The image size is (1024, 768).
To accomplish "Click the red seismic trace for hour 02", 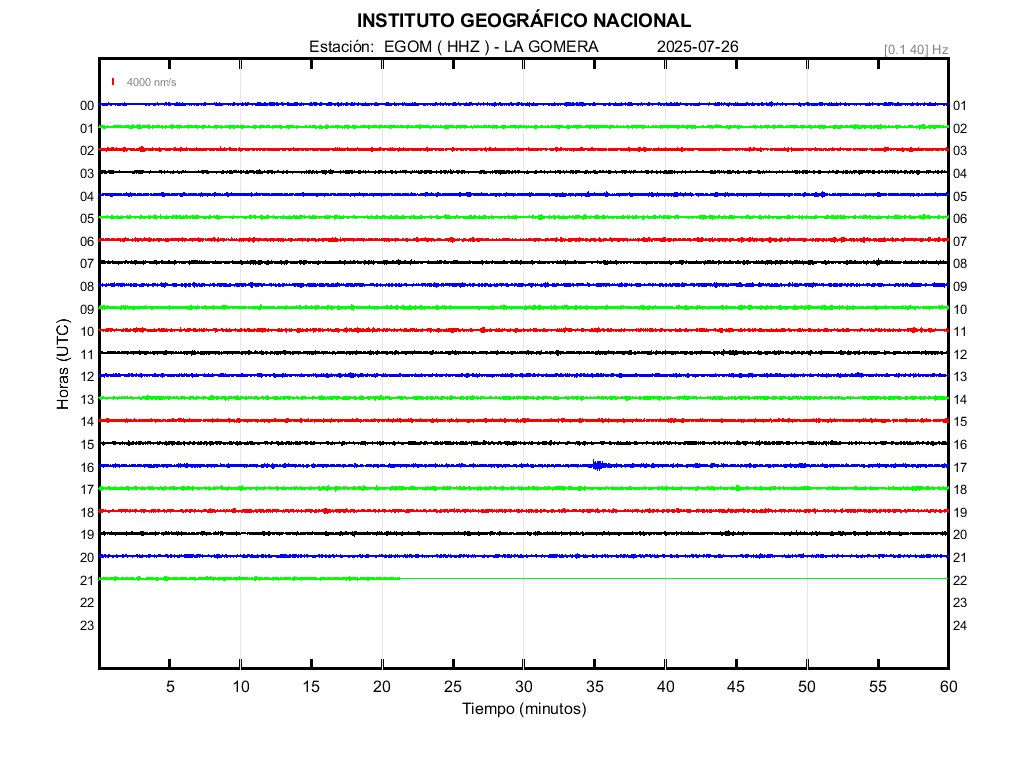I will pyautogui.click(x=524, y=150).
